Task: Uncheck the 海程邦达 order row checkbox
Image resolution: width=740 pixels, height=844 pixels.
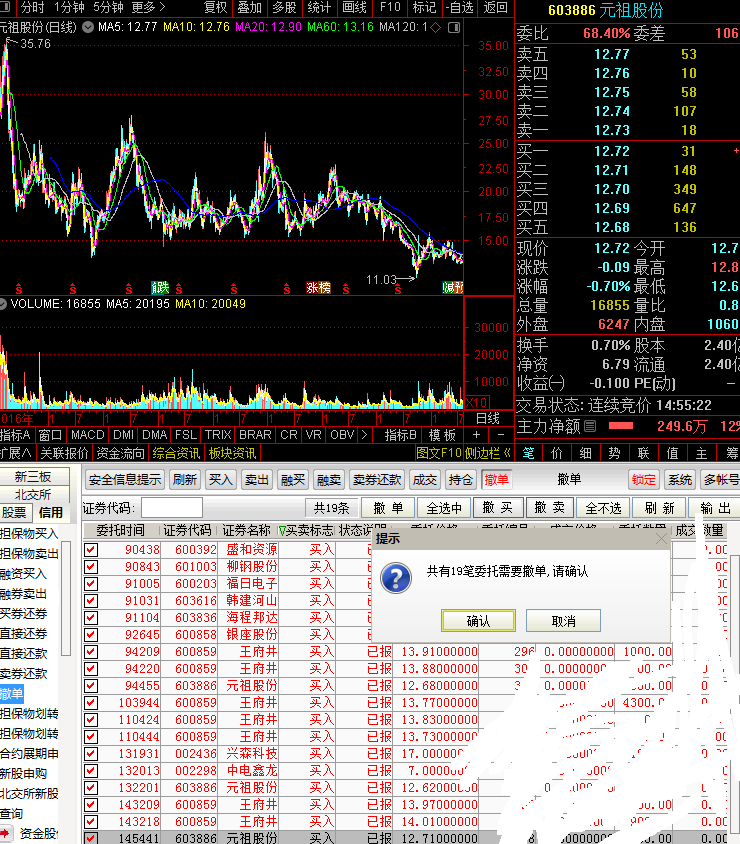Action: pyautogui.click(x=91, y=618)
